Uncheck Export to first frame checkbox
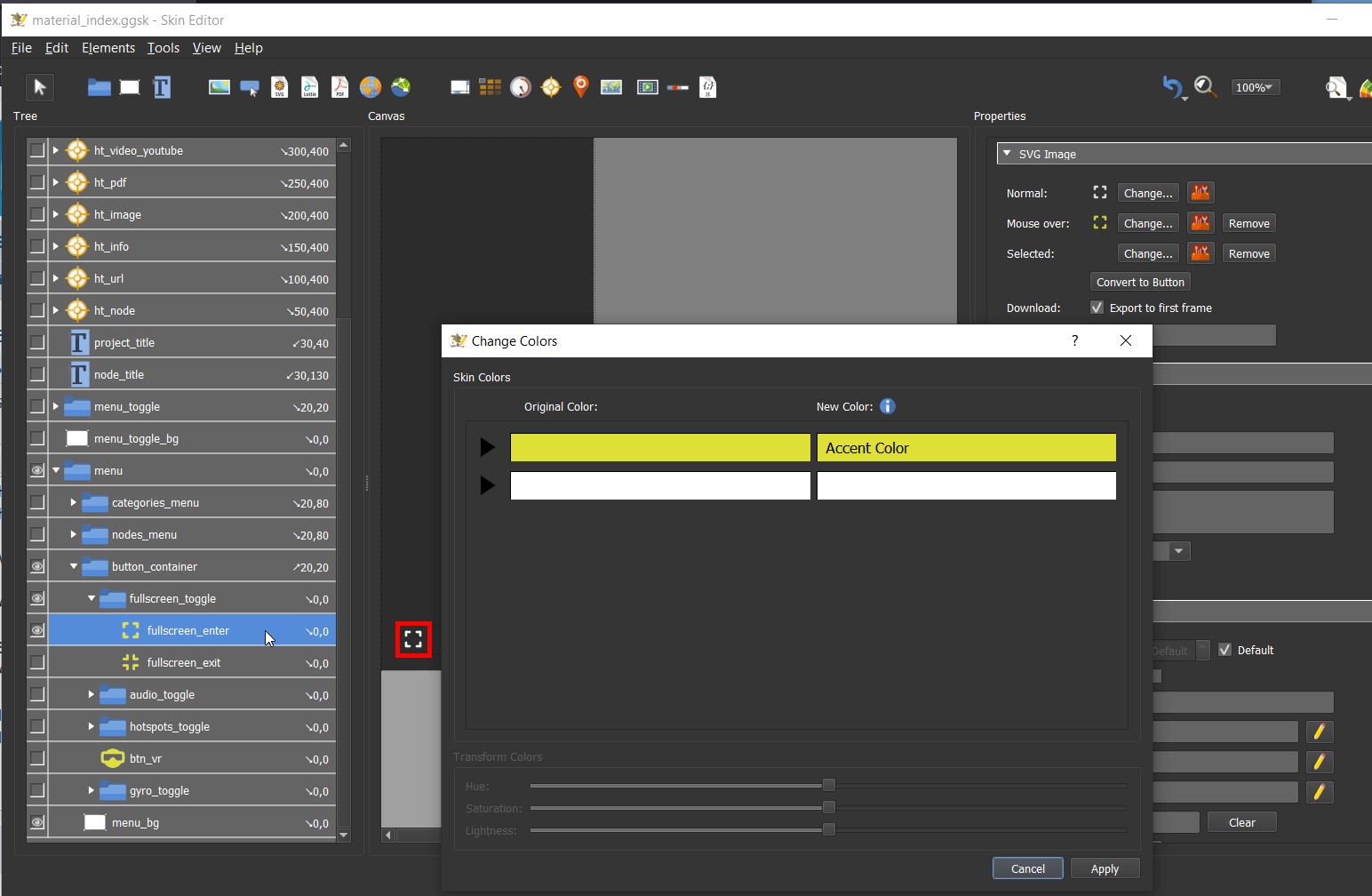1372x896 pixels. pyautogui.click(x=1097, y=308)
